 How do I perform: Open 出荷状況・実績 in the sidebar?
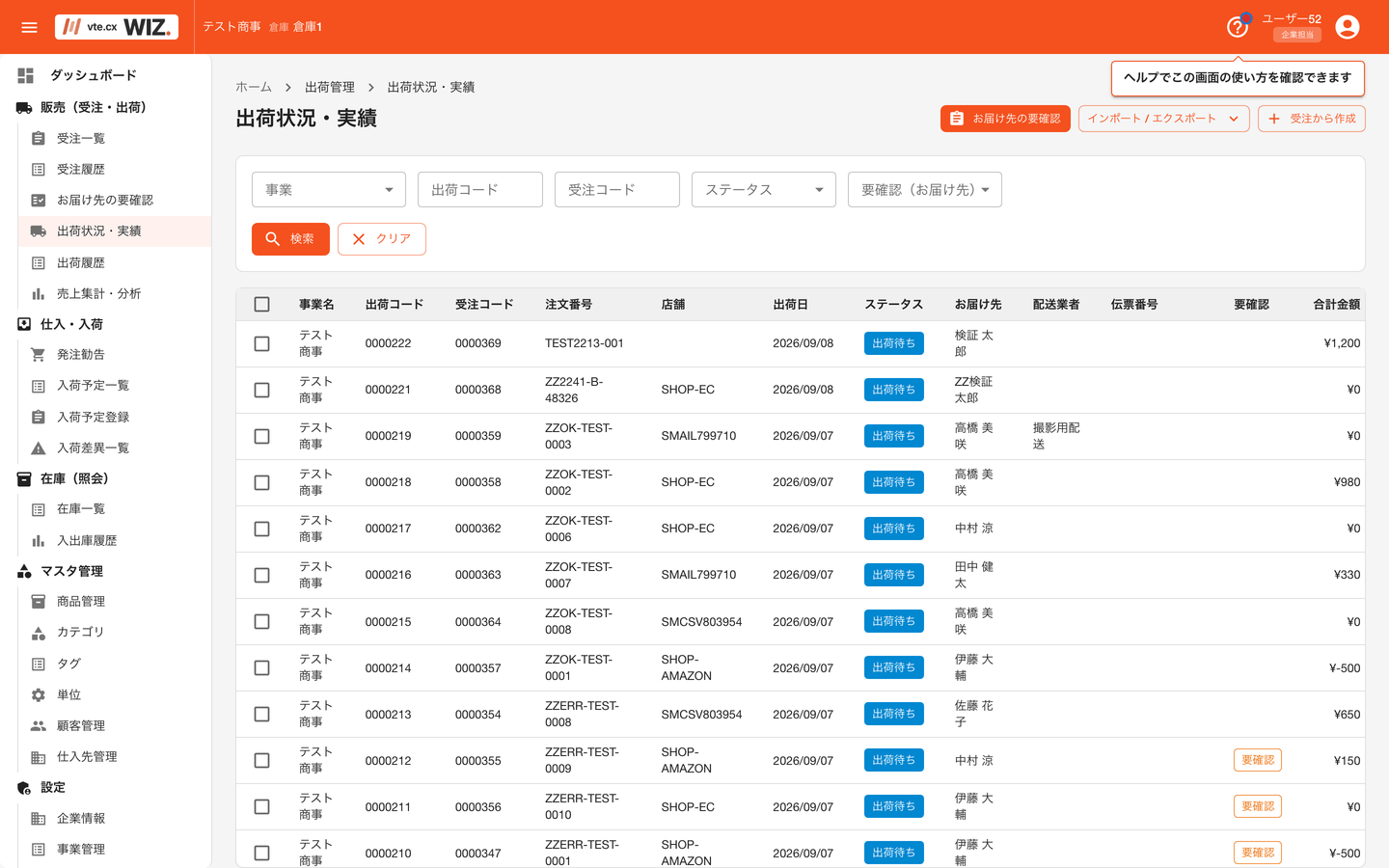coord(115,231)
